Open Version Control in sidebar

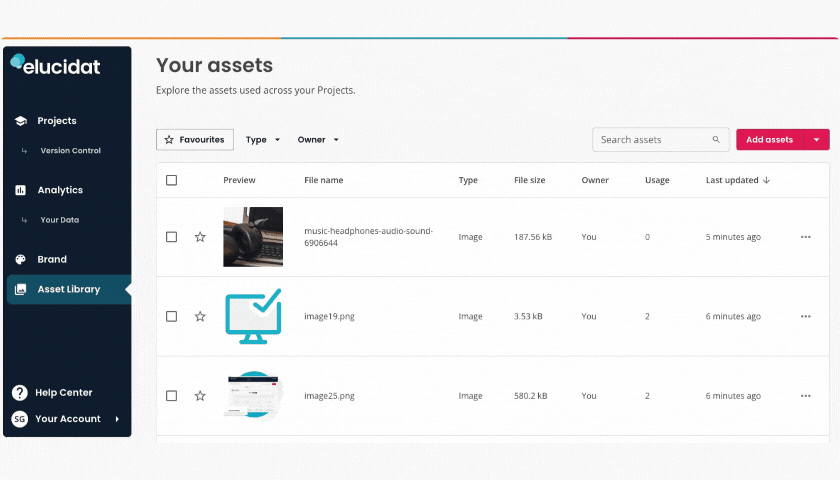71,151
